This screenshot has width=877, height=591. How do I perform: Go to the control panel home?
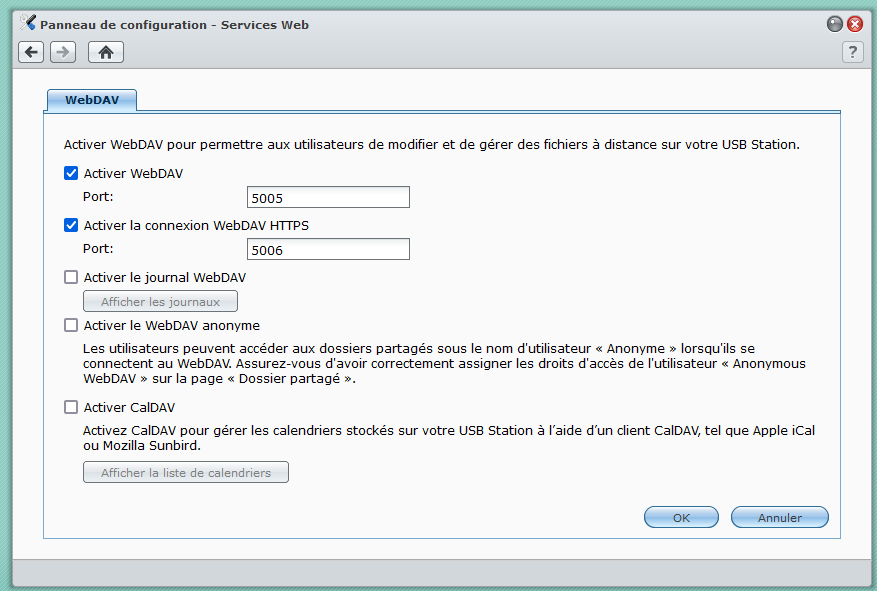click(105, 52)
